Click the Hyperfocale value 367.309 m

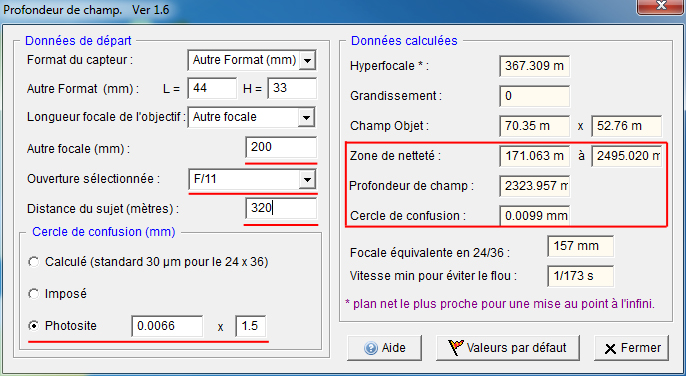click(535, 66)
